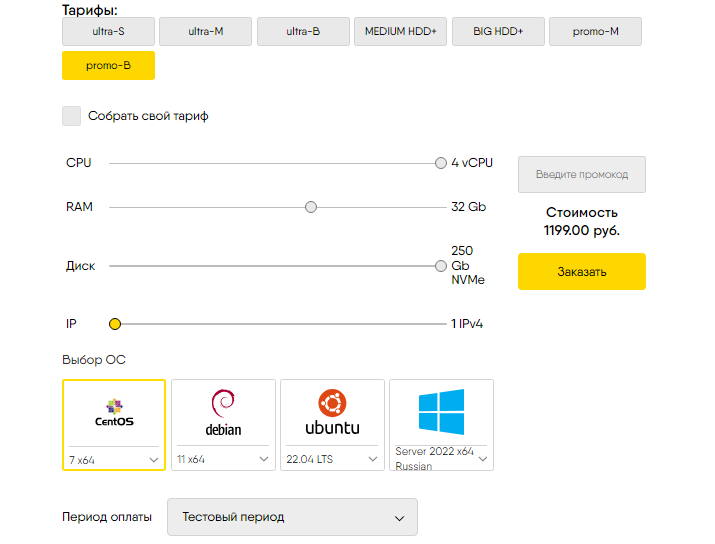Click the yellow "Заказать" button
The image size is (715, 544).
tap(582, 271)
